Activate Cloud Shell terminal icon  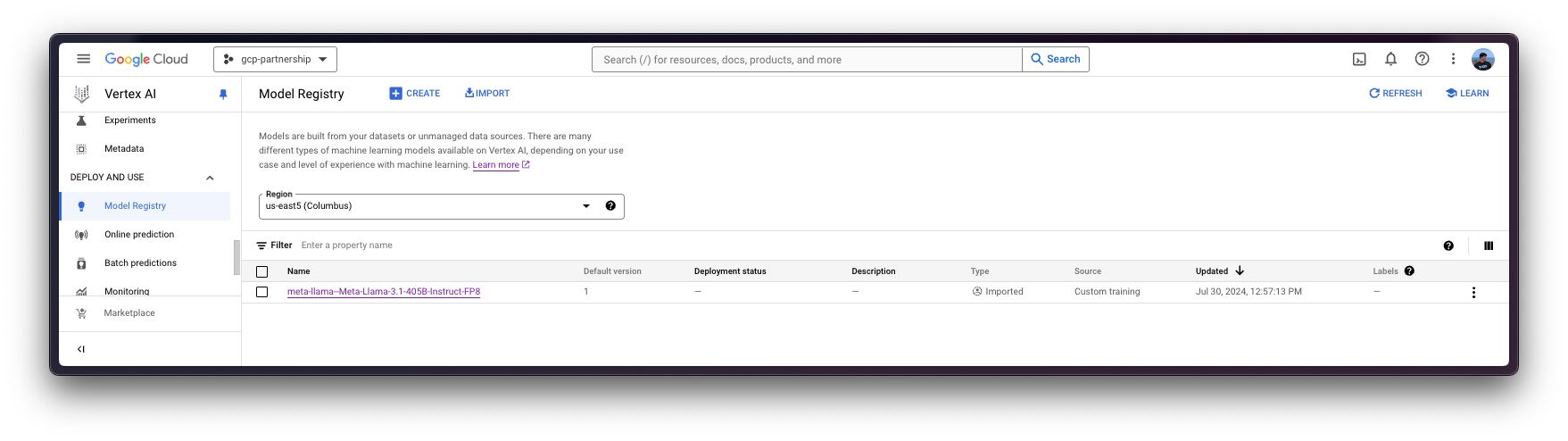(x=1359, y=59)
